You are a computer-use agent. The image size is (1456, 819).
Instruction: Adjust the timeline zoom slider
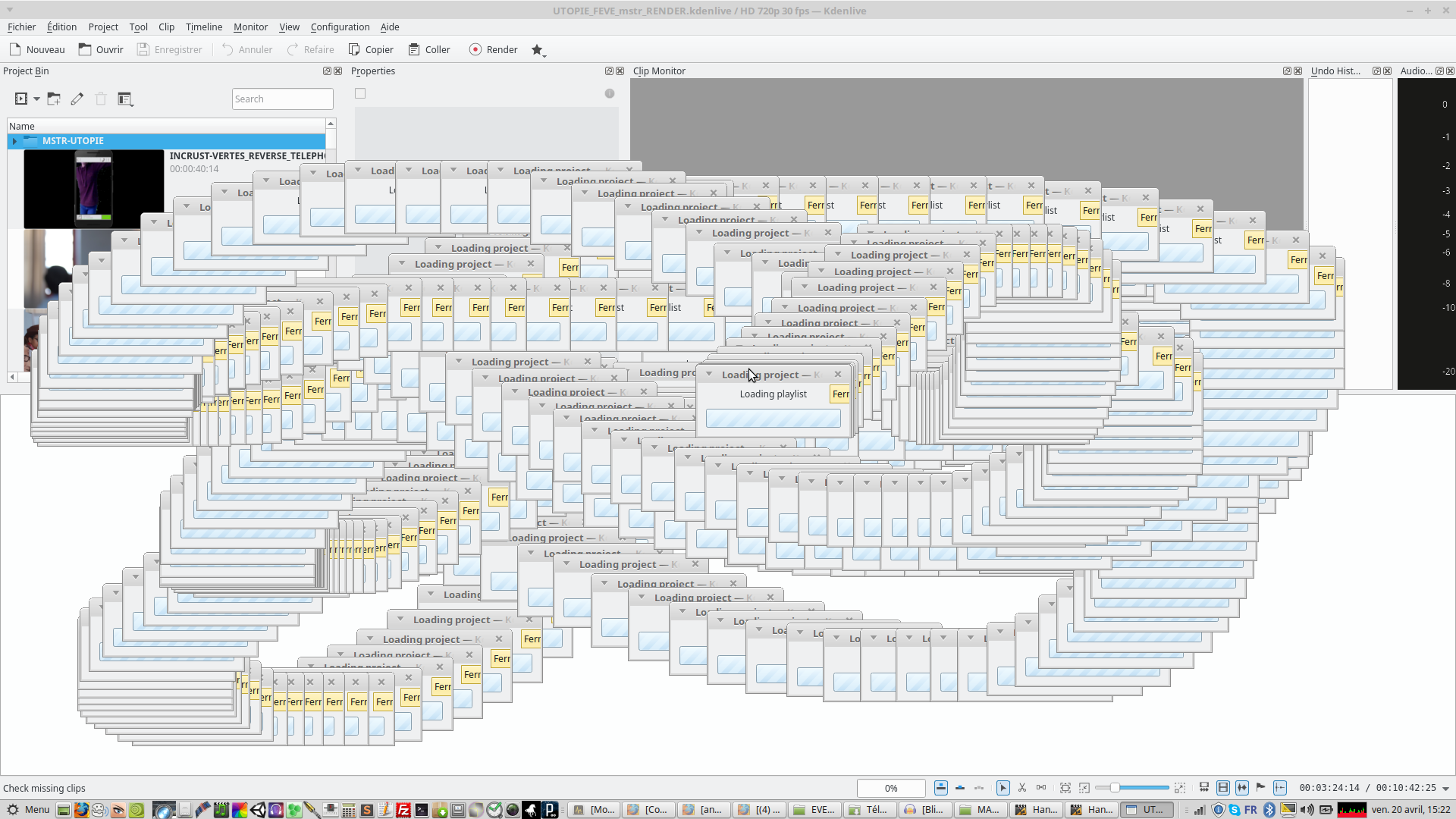(x=1115, y=788)
